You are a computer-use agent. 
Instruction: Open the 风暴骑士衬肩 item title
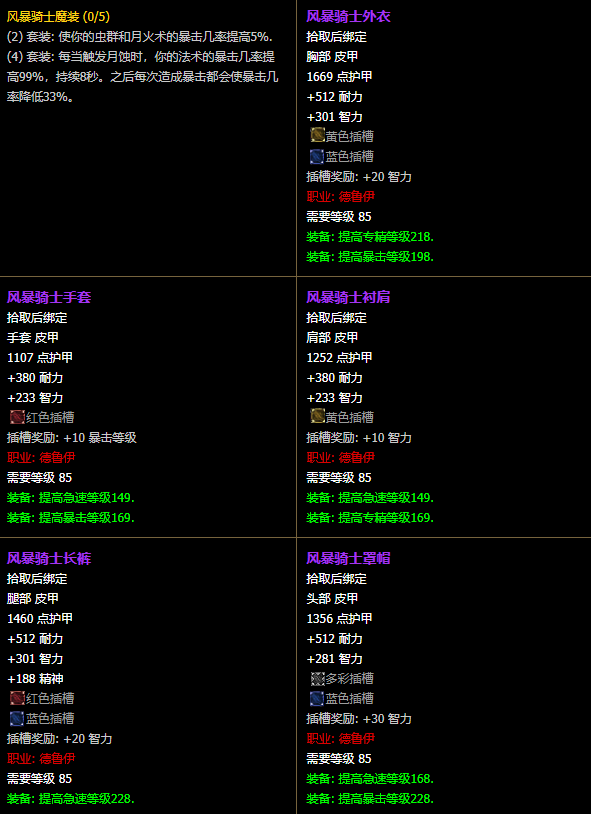(x=348, y=297)
